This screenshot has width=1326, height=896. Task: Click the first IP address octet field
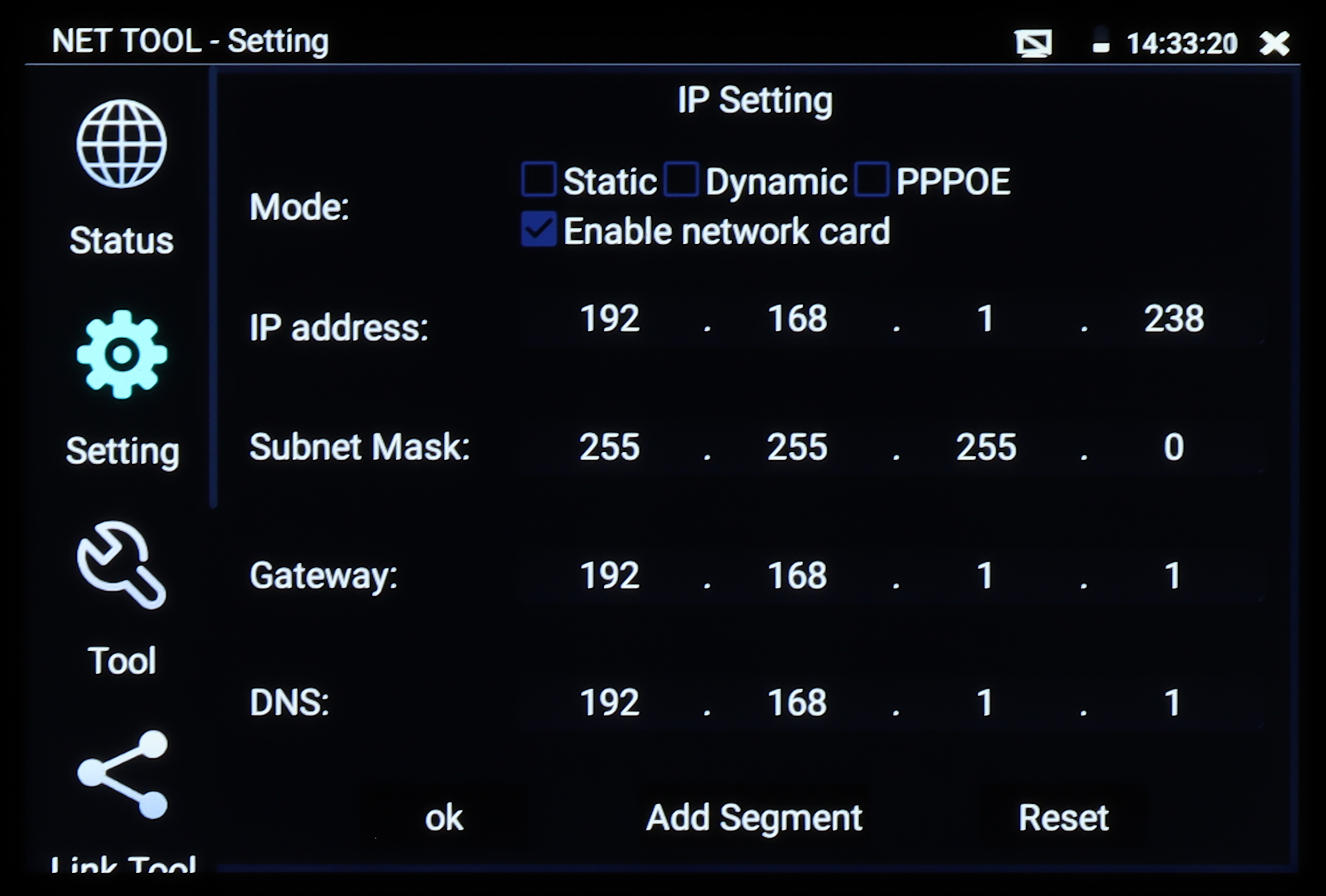tap(609, 318)
